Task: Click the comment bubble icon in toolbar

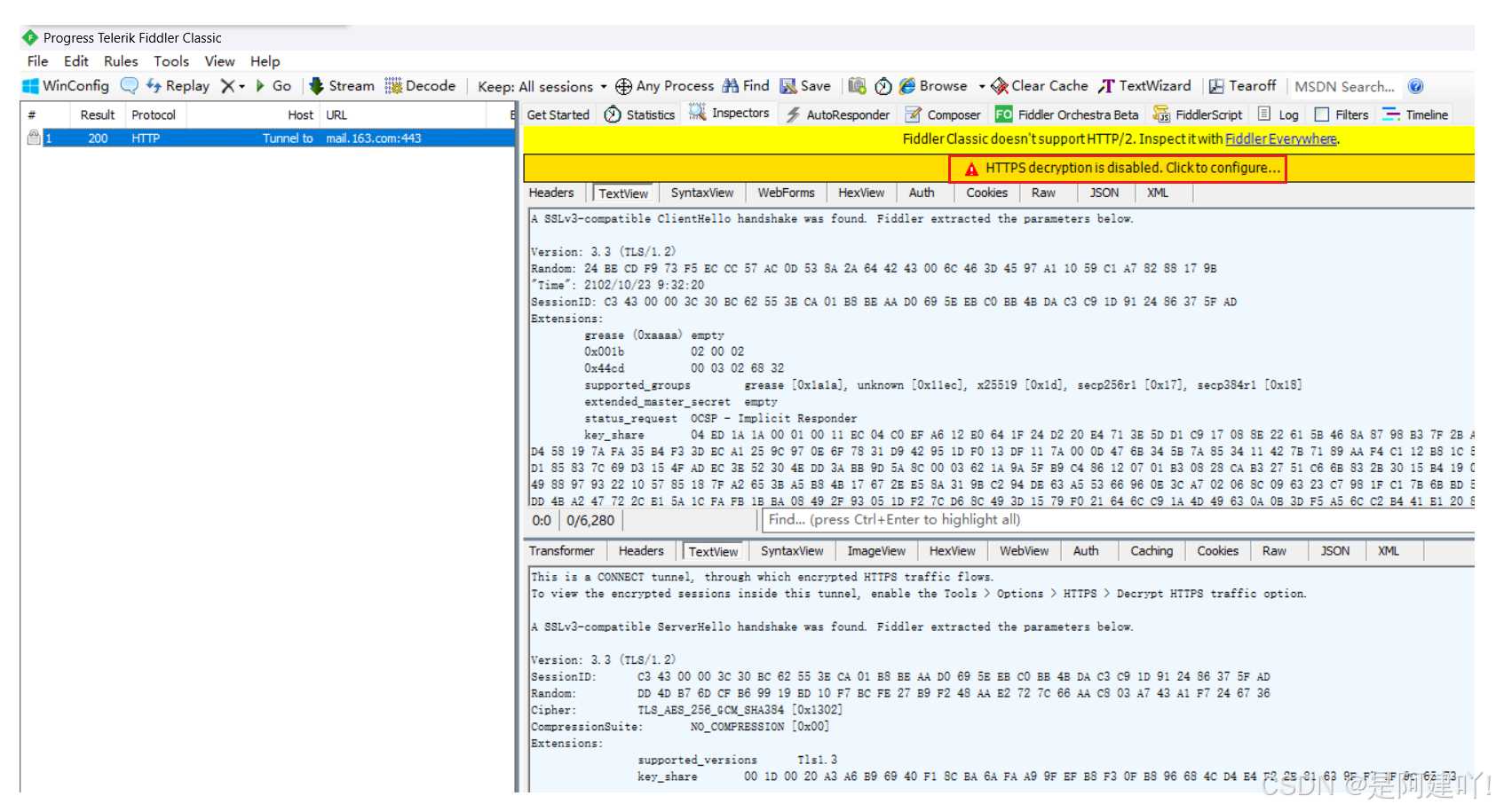Action: tap(130, 86)
